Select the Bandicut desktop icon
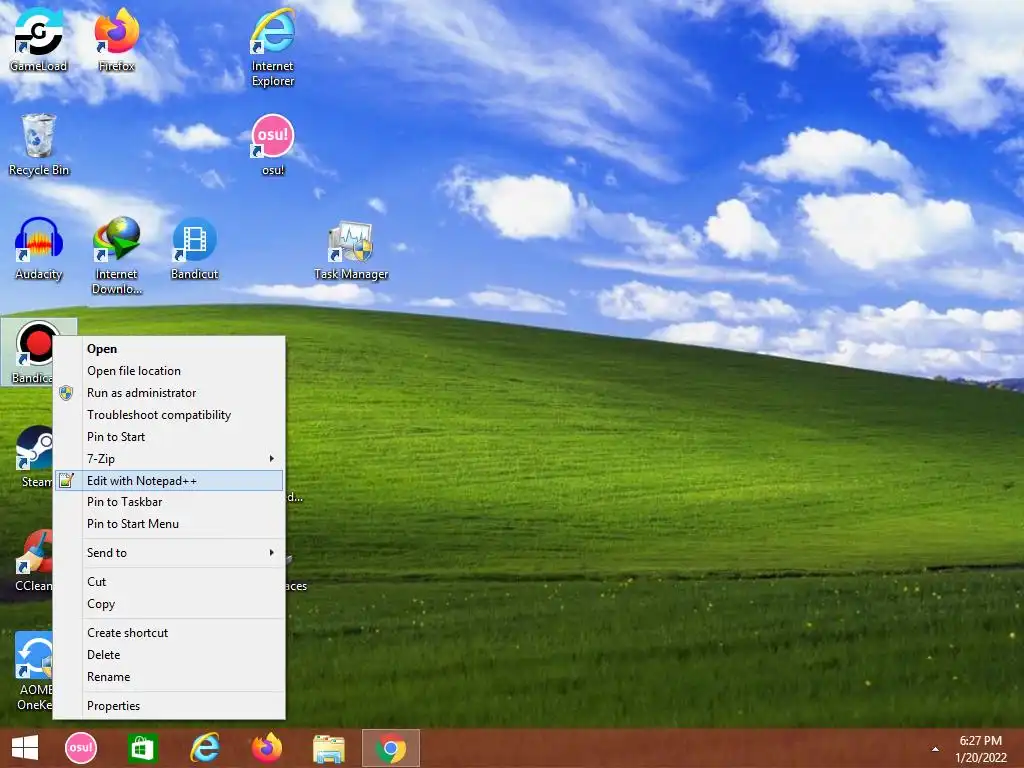Image resolution: width=1024 pixels, height=768 pixels. 195,249
